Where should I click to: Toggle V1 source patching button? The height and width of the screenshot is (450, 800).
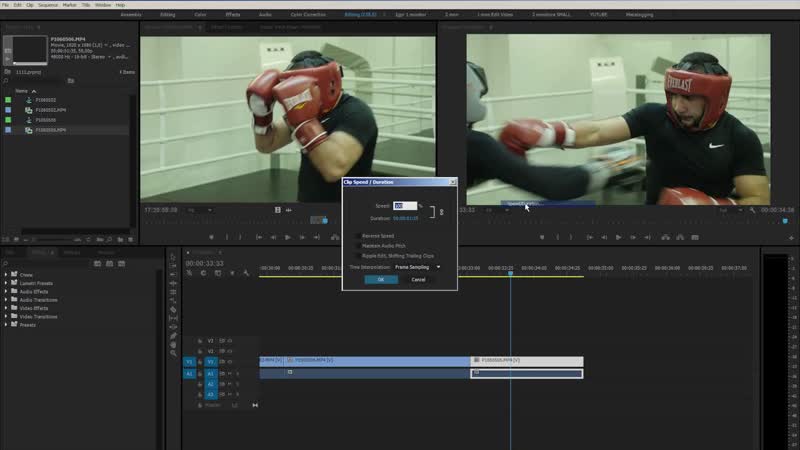click(189, 362)
